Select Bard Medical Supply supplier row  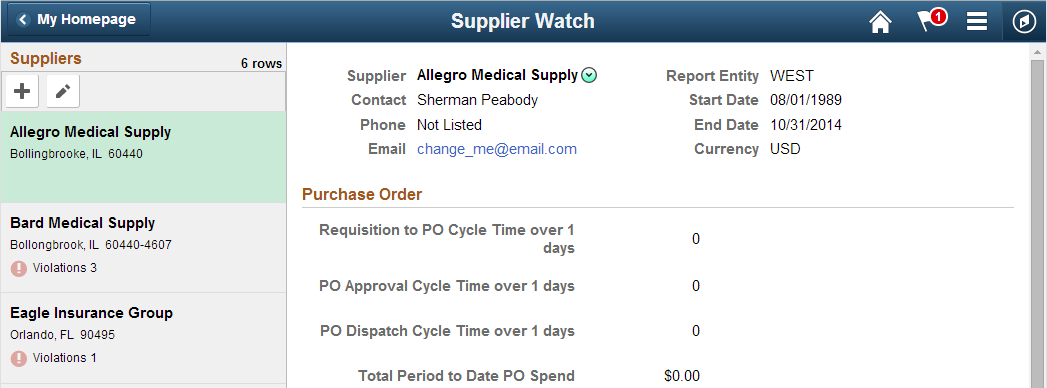[144, 248]
